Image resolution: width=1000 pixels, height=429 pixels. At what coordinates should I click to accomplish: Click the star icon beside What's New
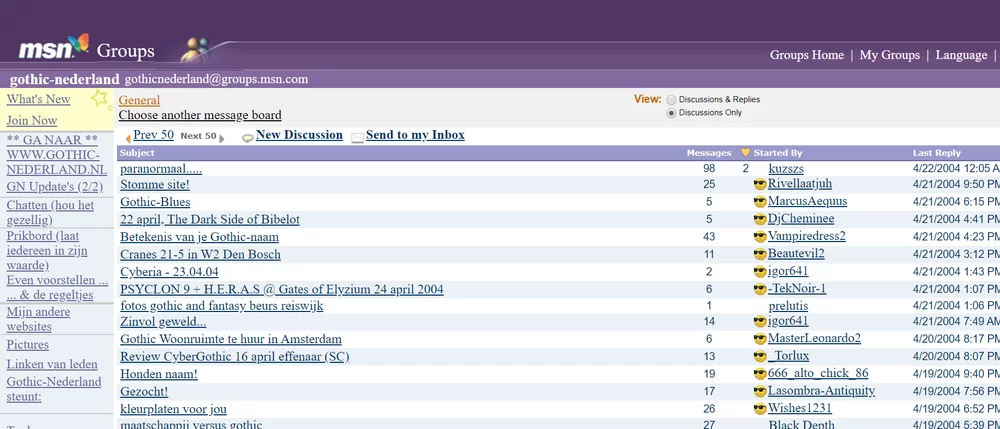point(99,99)
